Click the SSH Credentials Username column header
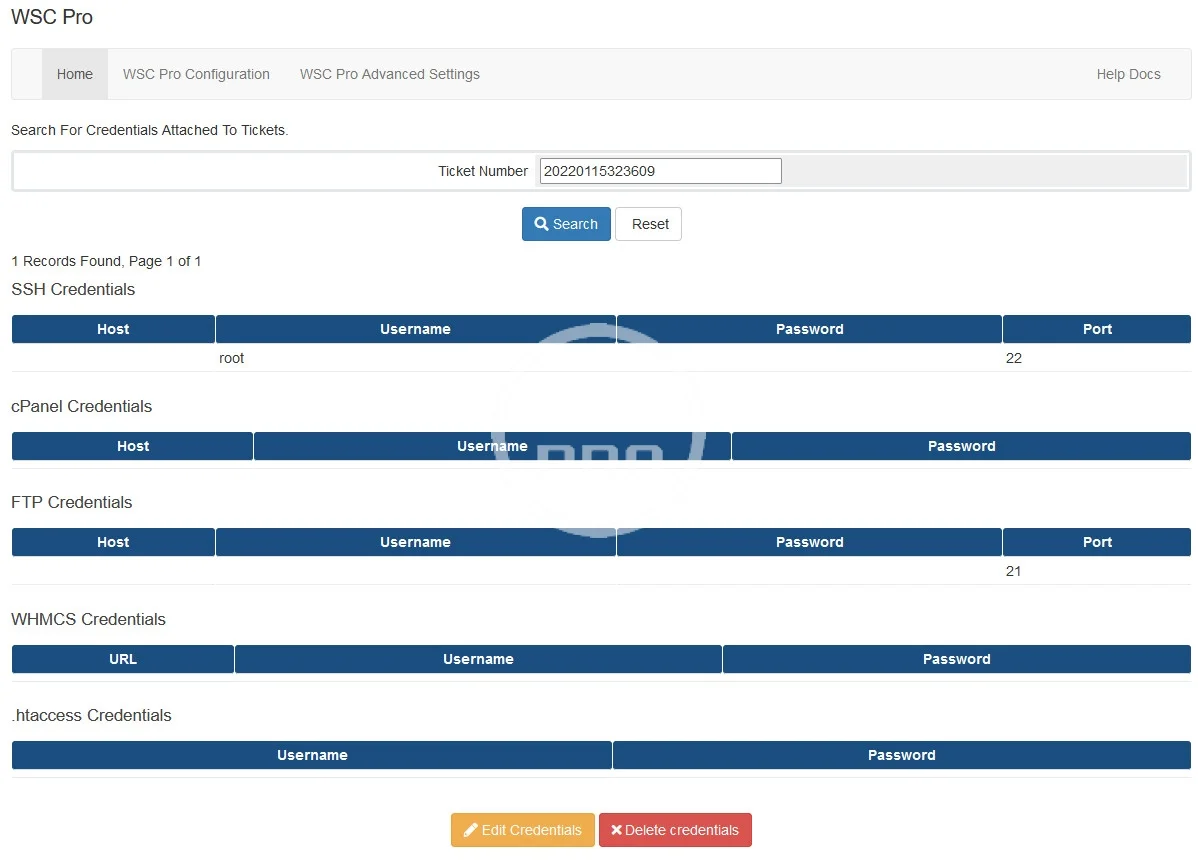Image resolution: width=1198 pixels, height=861 pixels. 415,329
